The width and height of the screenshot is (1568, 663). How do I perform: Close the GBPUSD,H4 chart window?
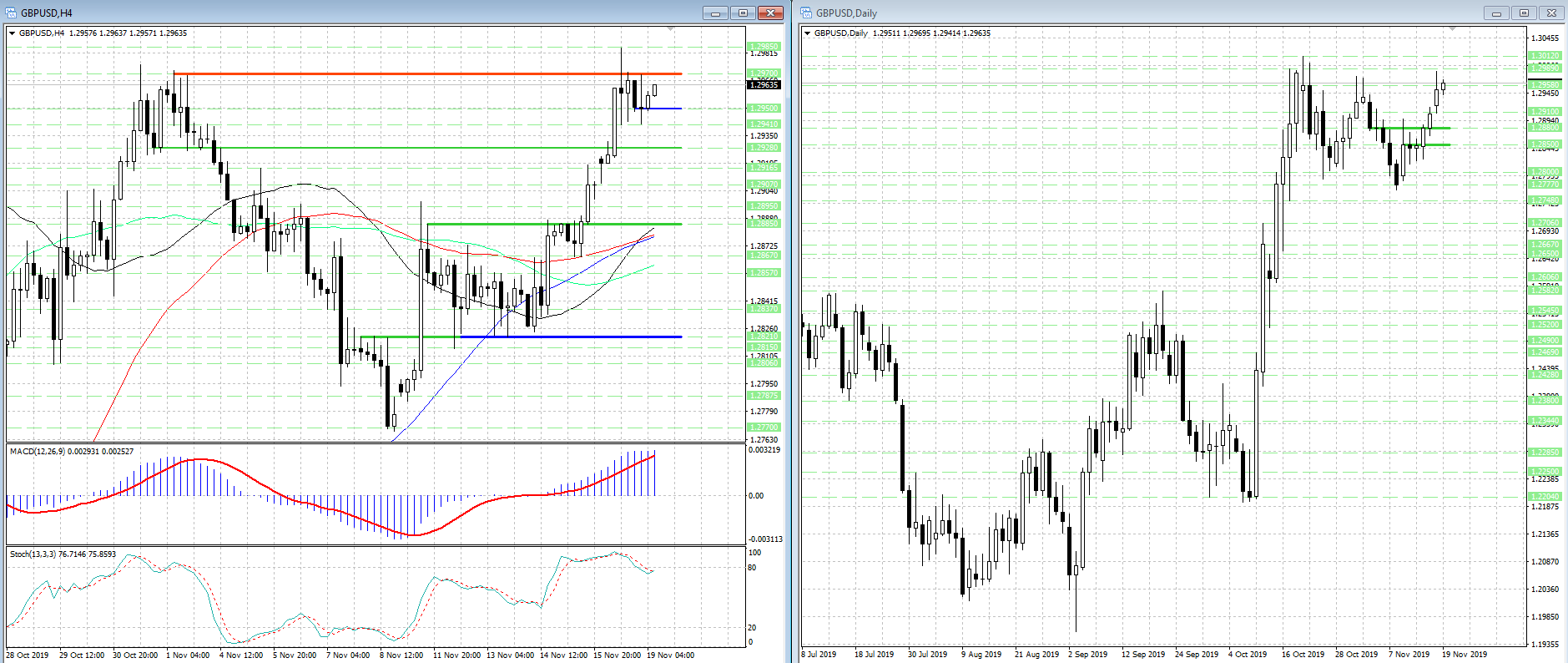click(770, 13)
